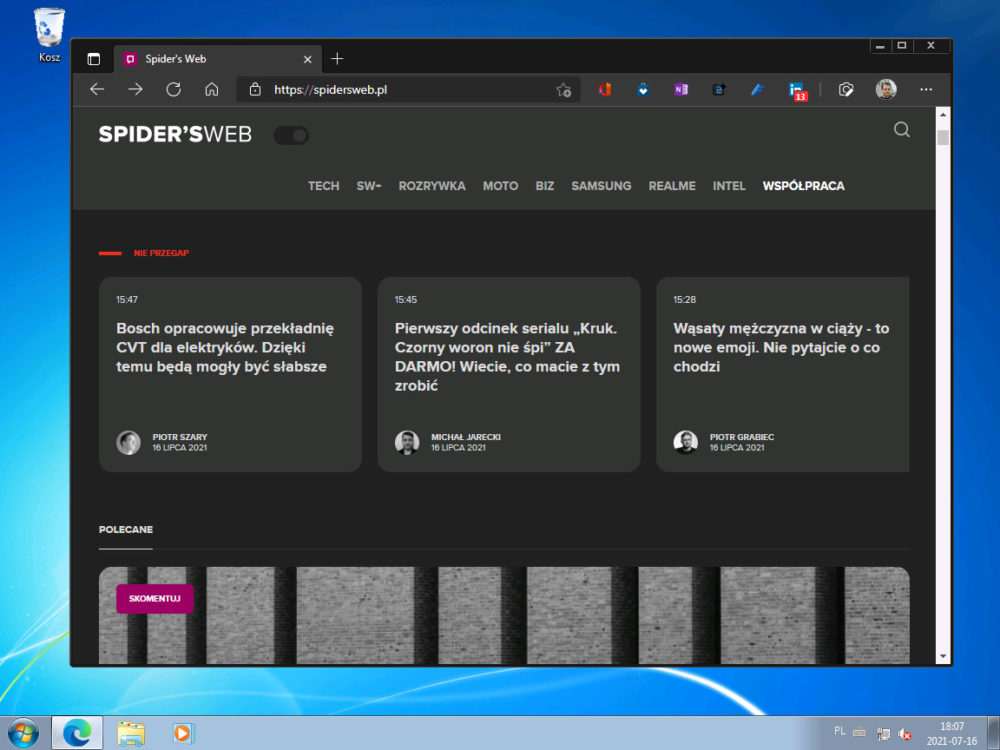
Task: Open the NIE PRZEGAP heading
Action: coord(161,253)
